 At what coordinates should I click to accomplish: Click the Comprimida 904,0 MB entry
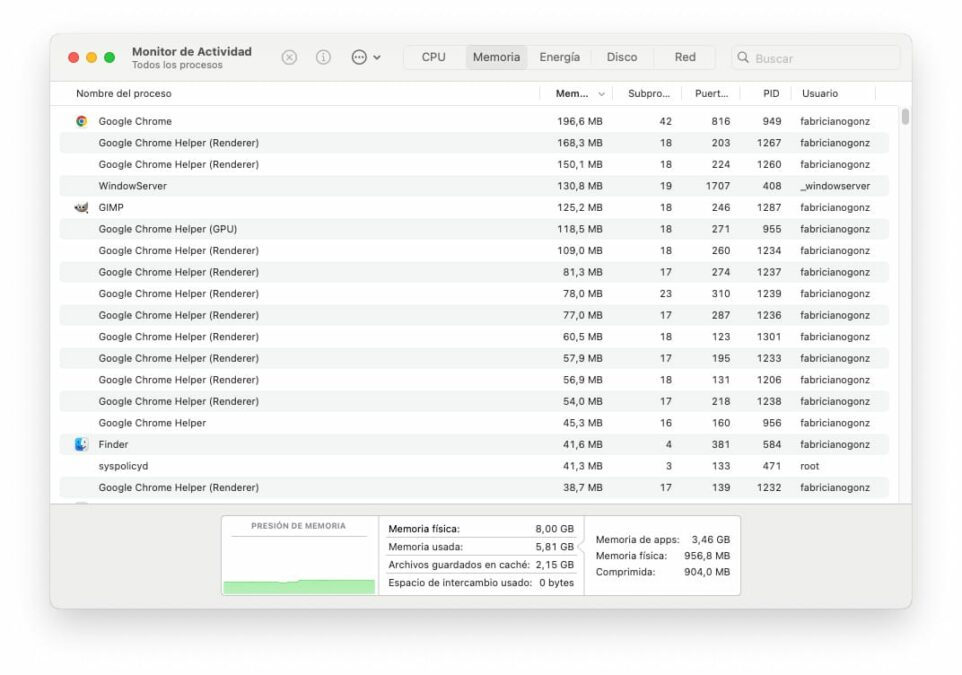coord(663,572)
